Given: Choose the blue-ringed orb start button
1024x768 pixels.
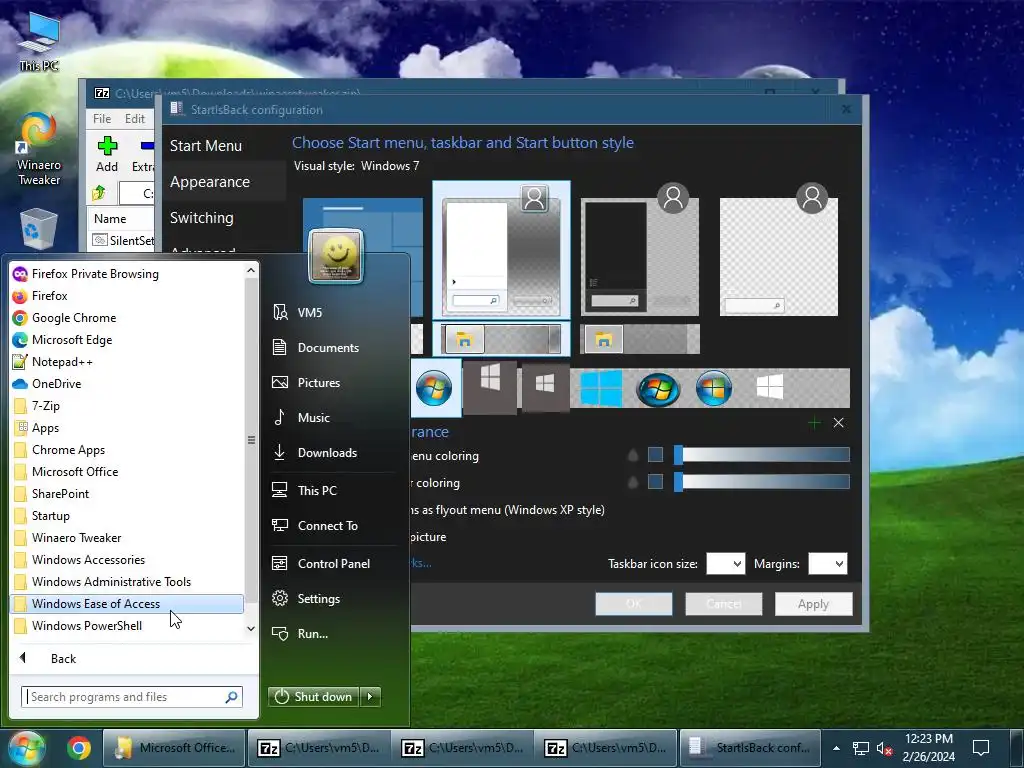Looking at the screenshot, I should [714, 389].
